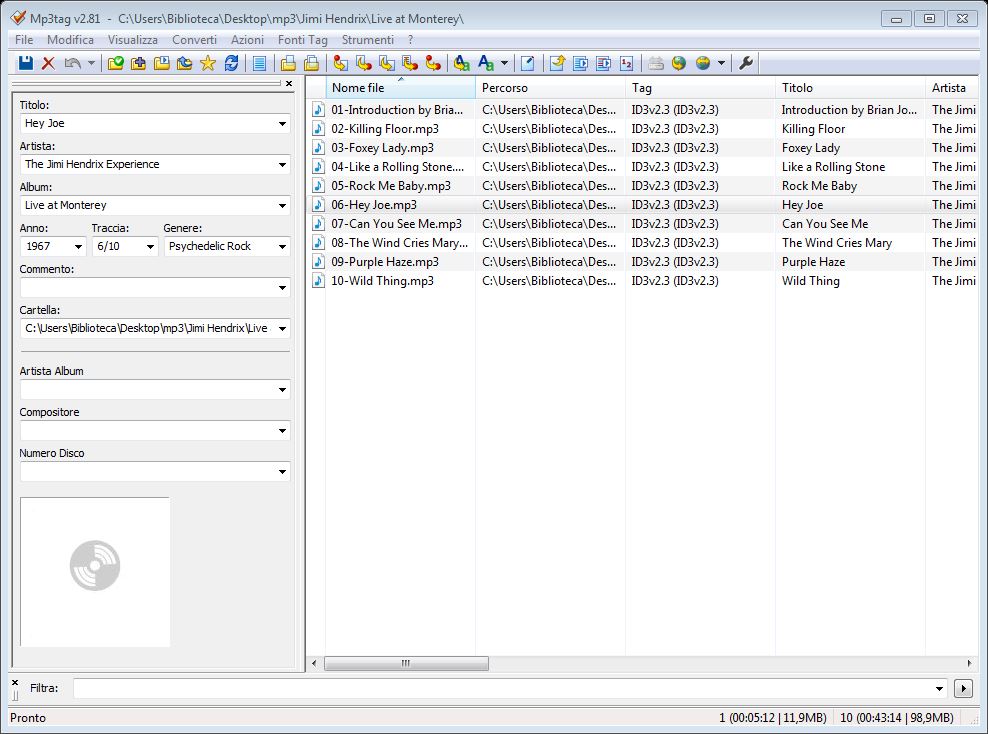Expand the Traccia 6/10 dropdown

150,246
